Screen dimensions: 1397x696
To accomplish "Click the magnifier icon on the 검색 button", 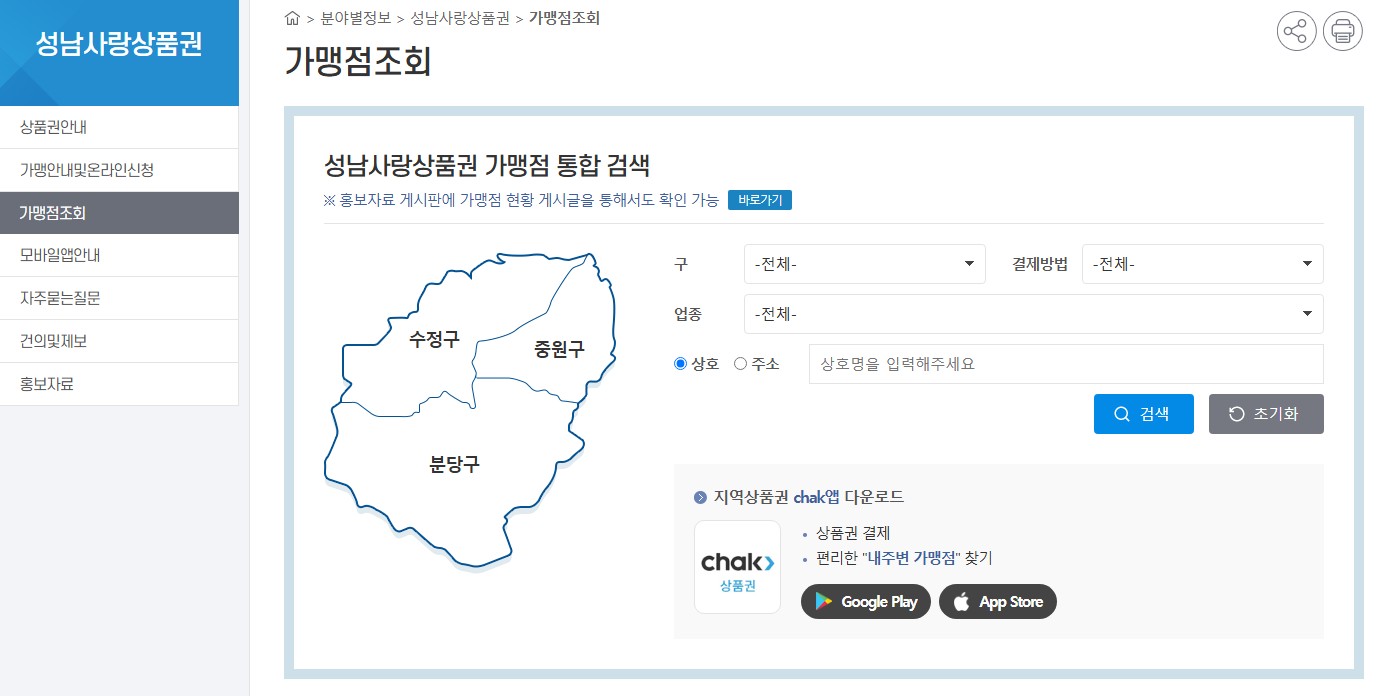I will coord(1122,413).
